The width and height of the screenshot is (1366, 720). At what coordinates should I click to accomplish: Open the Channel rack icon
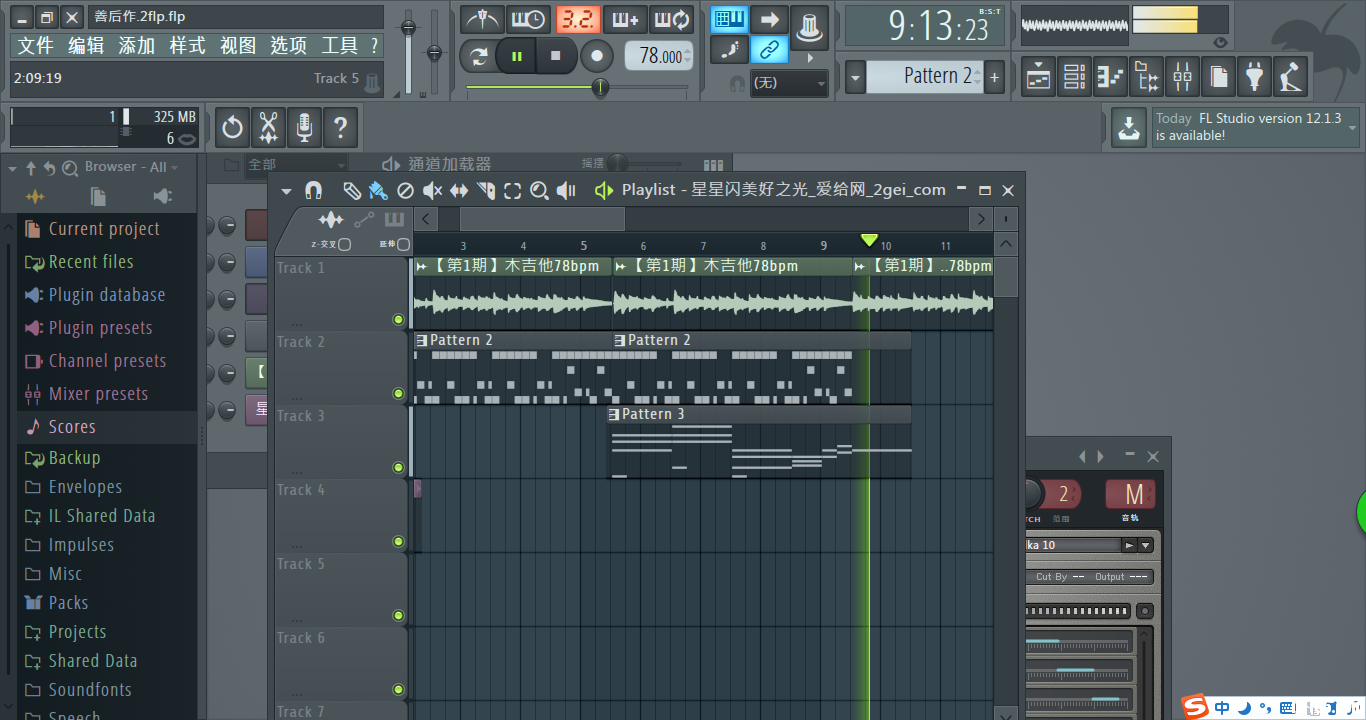coord(1074,76)
